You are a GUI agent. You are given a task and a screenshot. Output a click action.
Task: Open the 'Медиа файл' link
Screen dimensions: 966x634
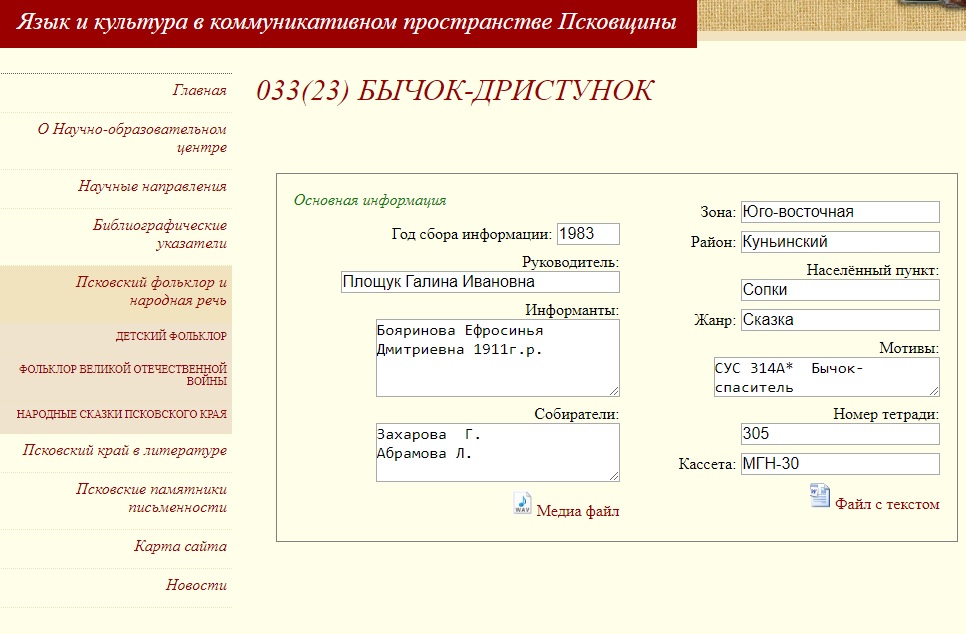[x=578, y=512]
